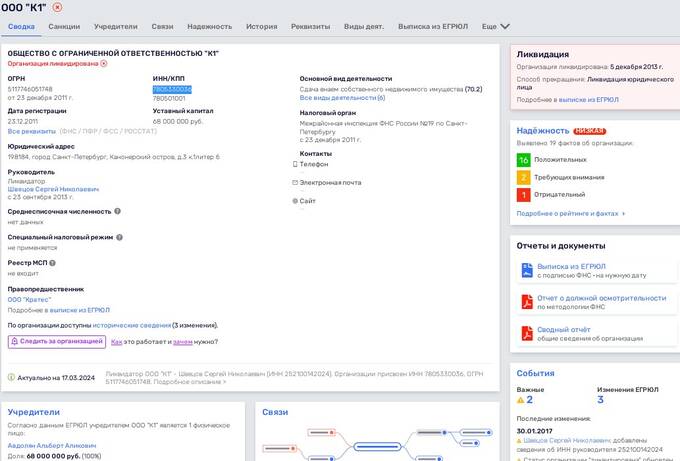Open the Все виды деятельности (6) link
This screenshot has height=461, width=680.
point(342,98)
